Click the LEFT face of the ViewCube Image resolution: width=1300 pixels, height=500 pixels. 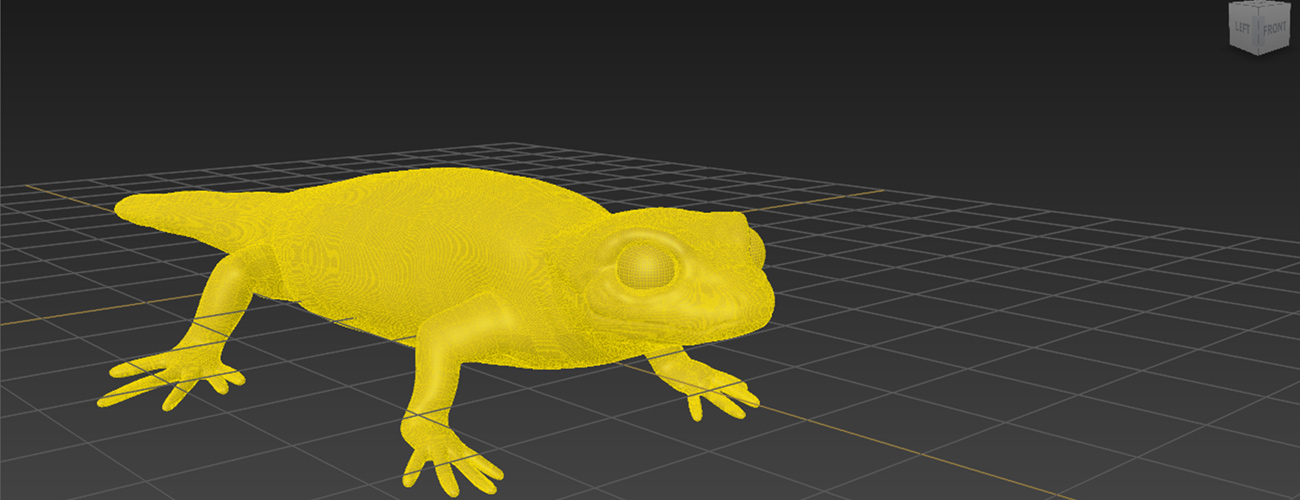pos(1242,29)
